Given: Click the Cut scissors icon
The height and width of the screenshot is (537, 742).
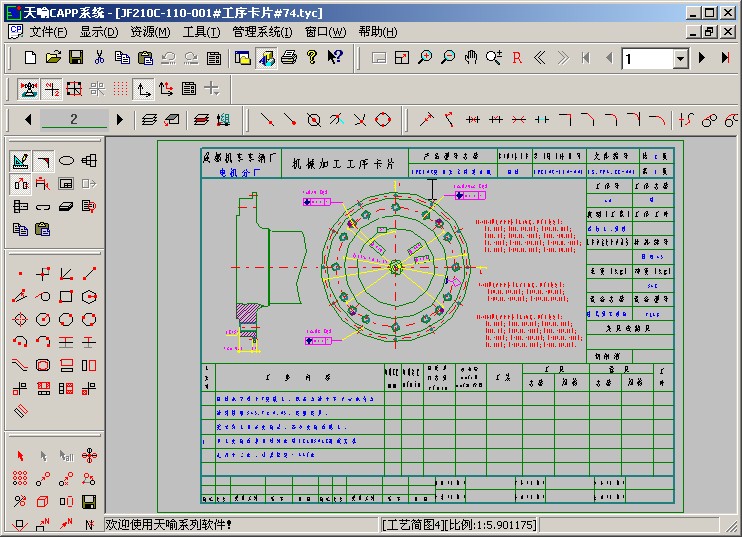Looking at the screenshot, I should [x=99, y=58].
